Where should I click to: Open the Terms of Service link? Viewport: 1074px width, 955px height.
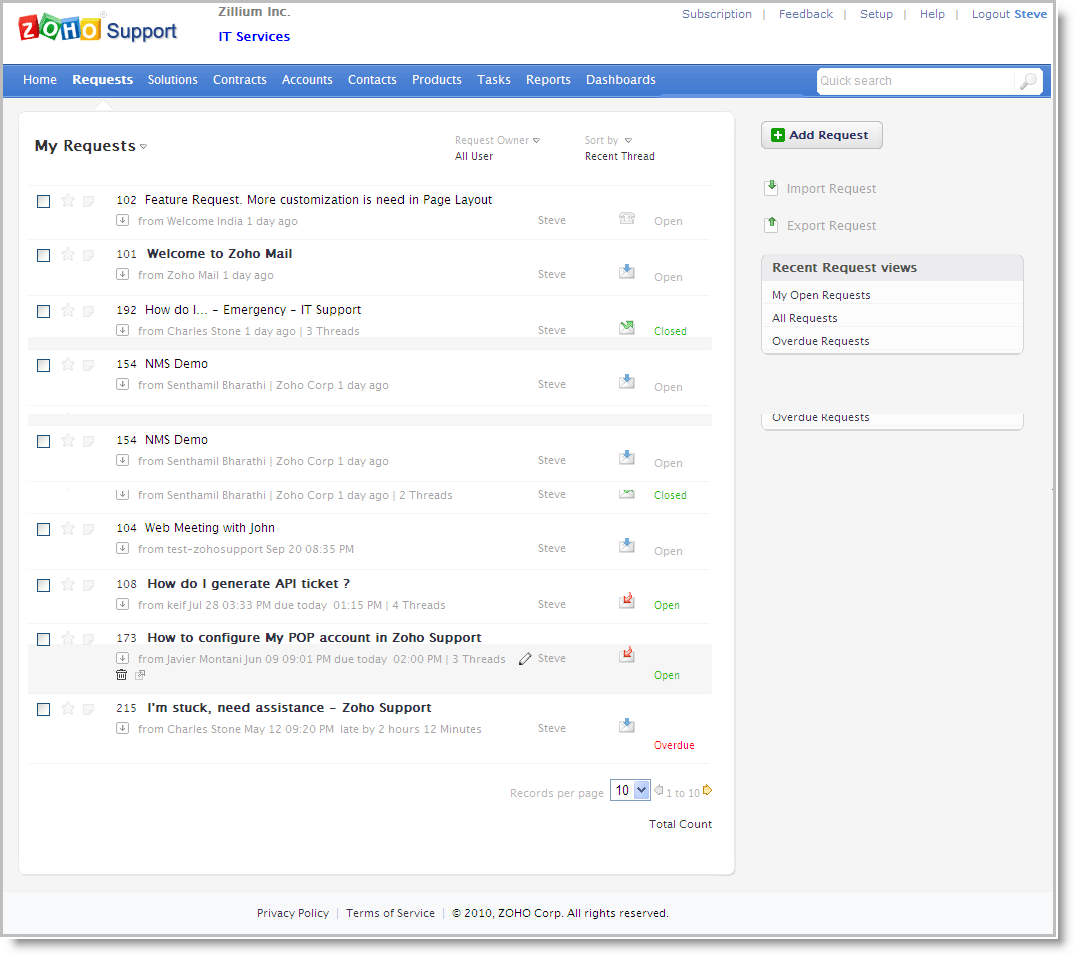[390, 913]
